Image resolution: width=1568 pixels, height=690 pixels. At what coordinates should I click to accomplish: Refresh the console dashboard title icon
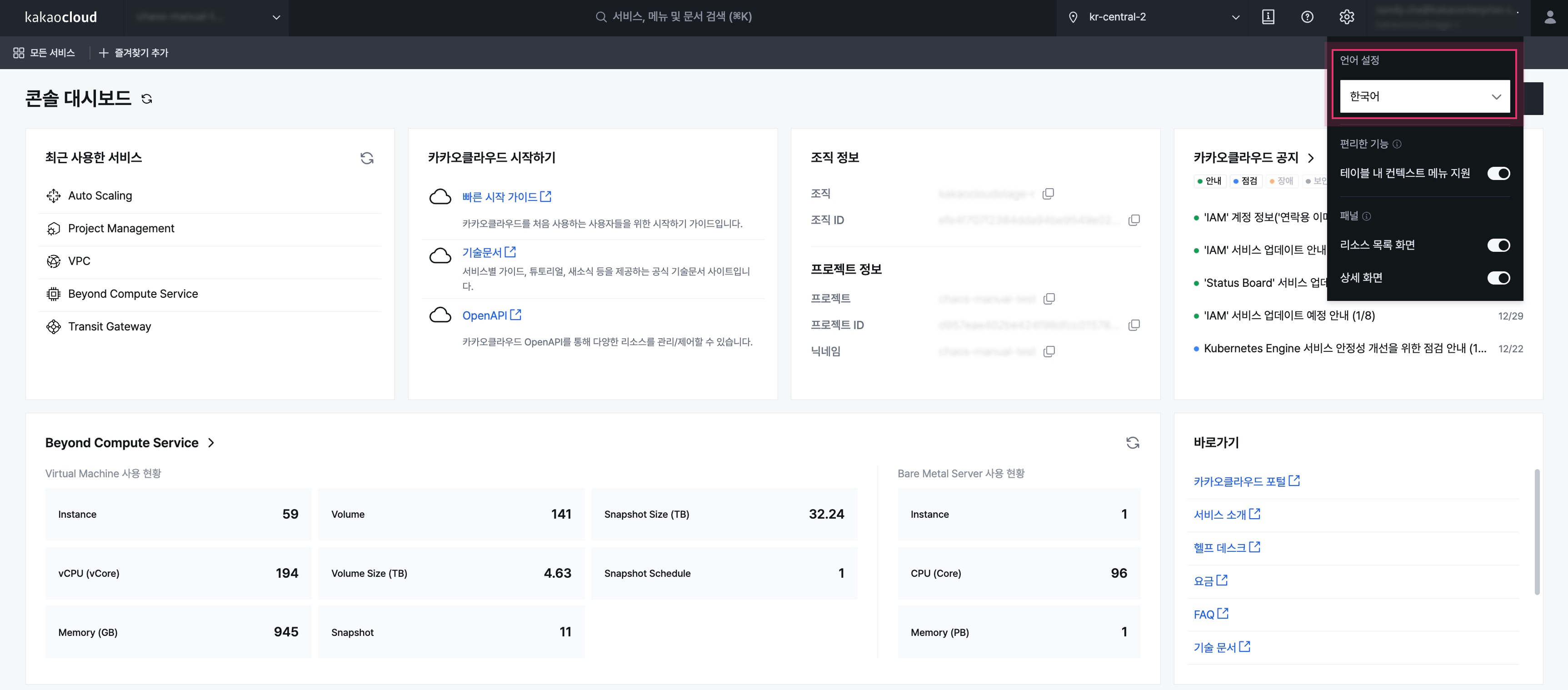point(147,99)
